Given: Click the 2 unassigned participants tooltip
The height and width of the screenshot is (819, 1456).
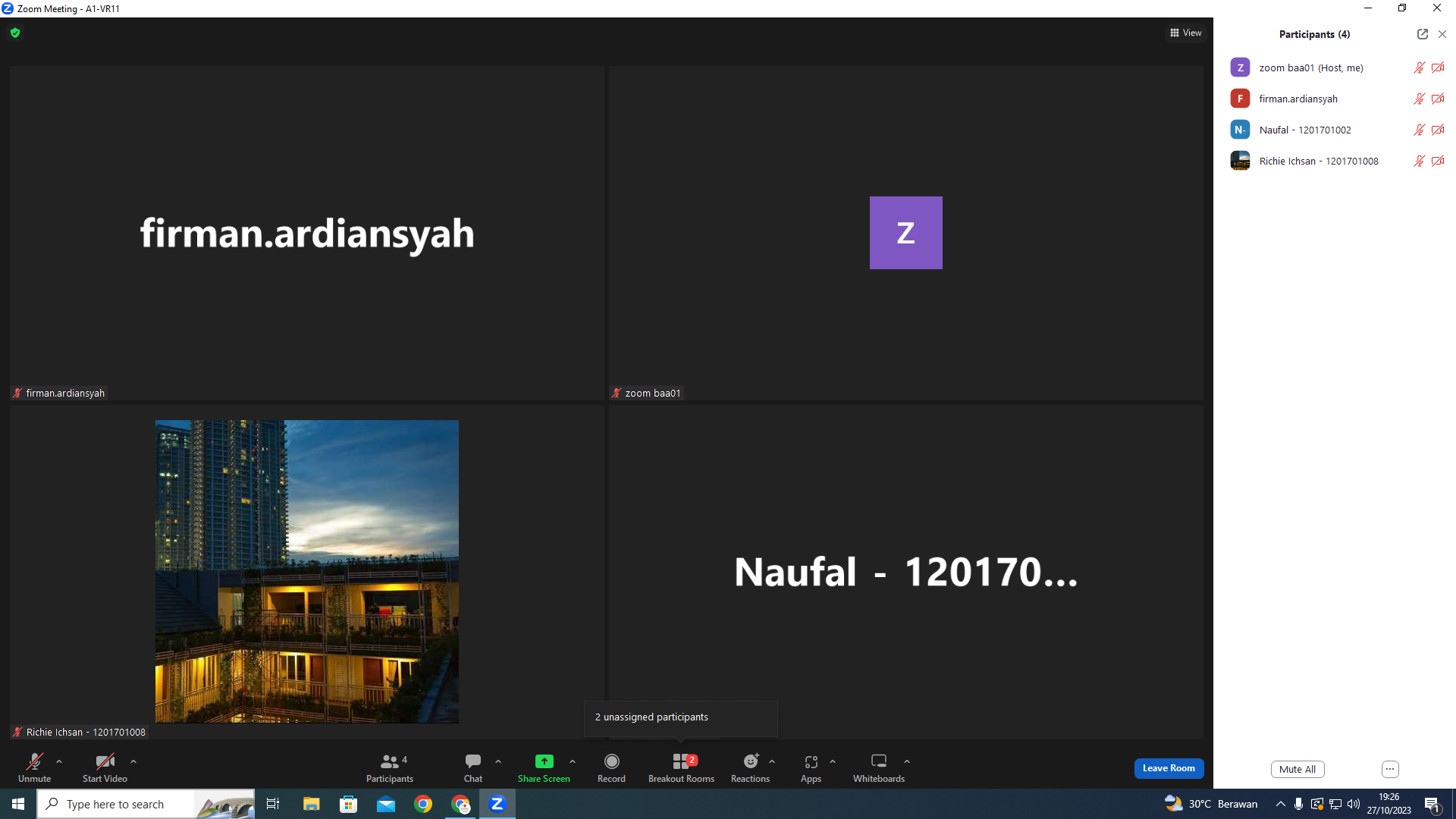Looking at the screenshot, I should click(681, 717).
